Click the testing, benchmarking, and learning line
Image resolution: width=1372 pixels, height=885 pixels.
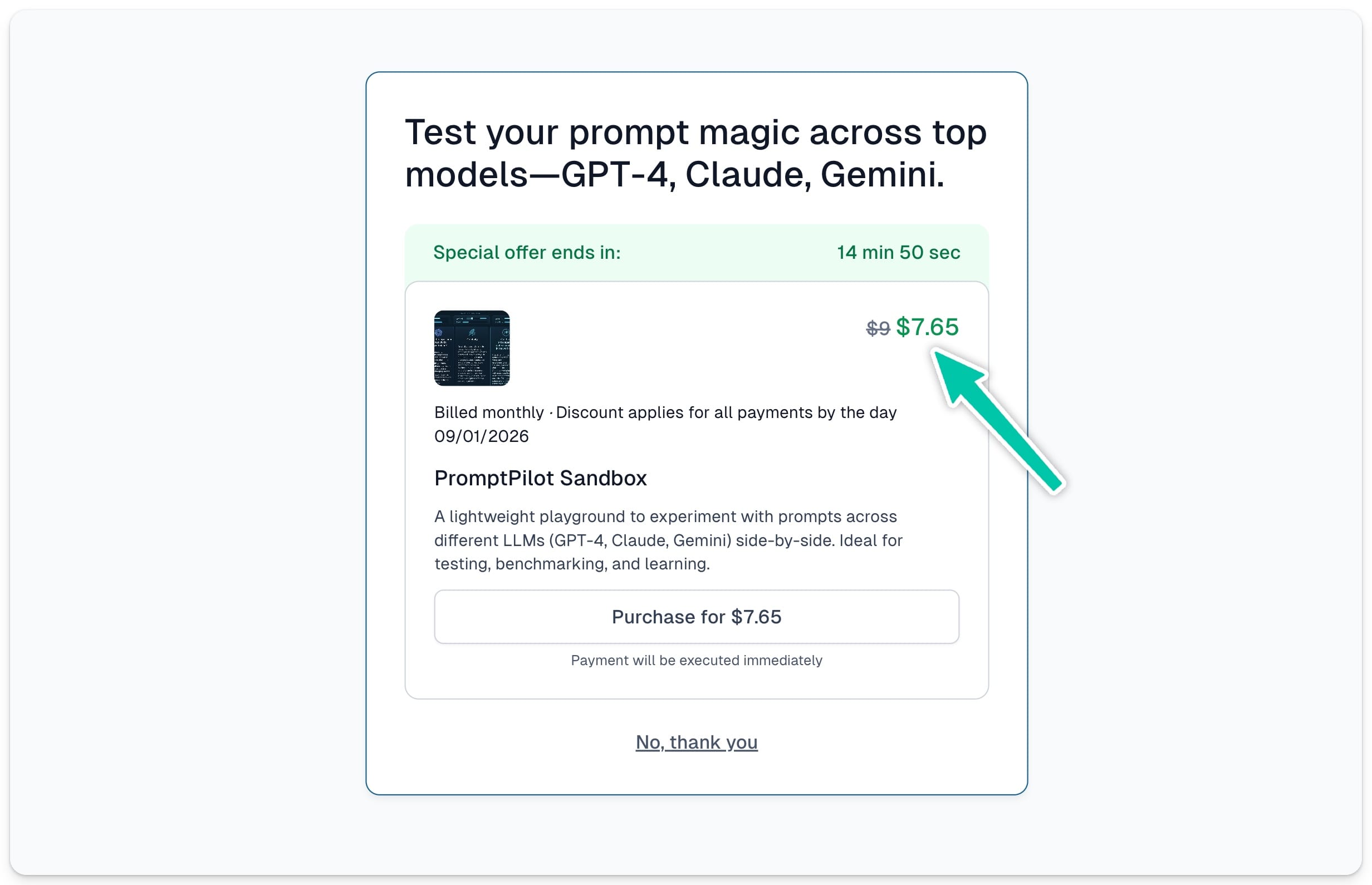572,564
